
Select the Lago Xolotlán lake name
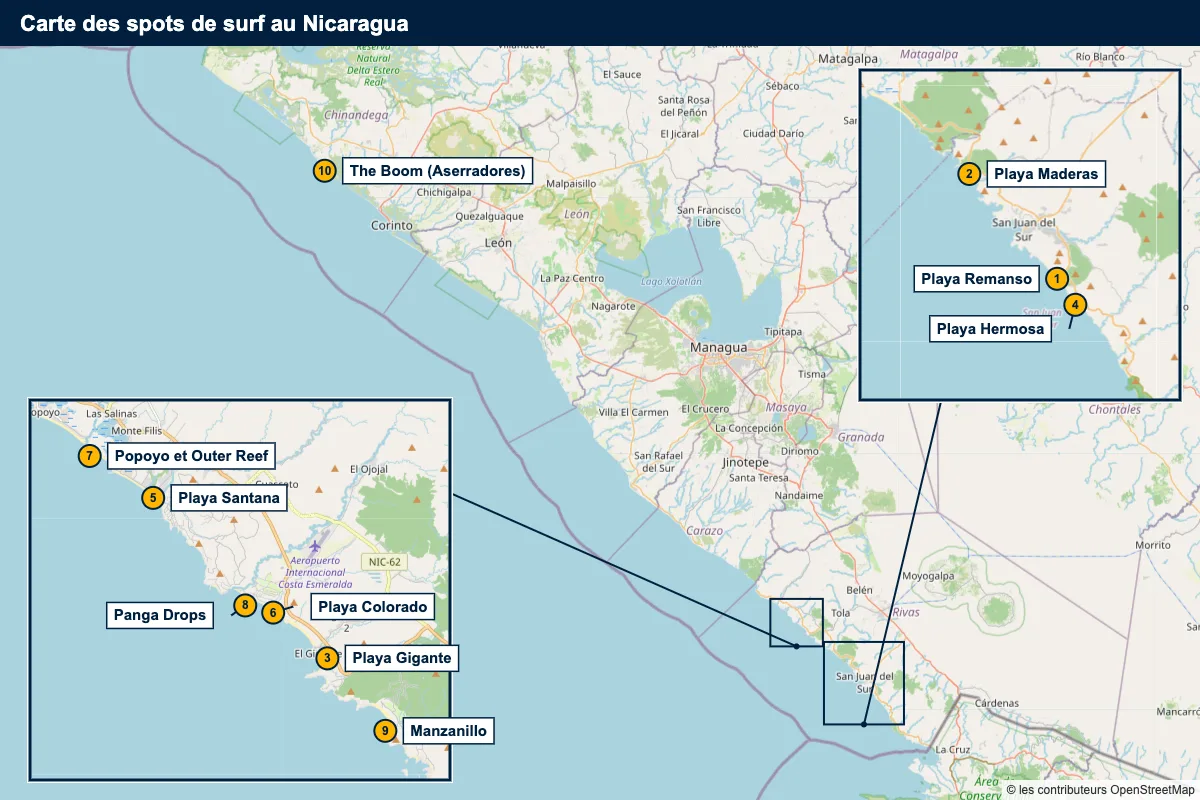(x=672, y=282)
